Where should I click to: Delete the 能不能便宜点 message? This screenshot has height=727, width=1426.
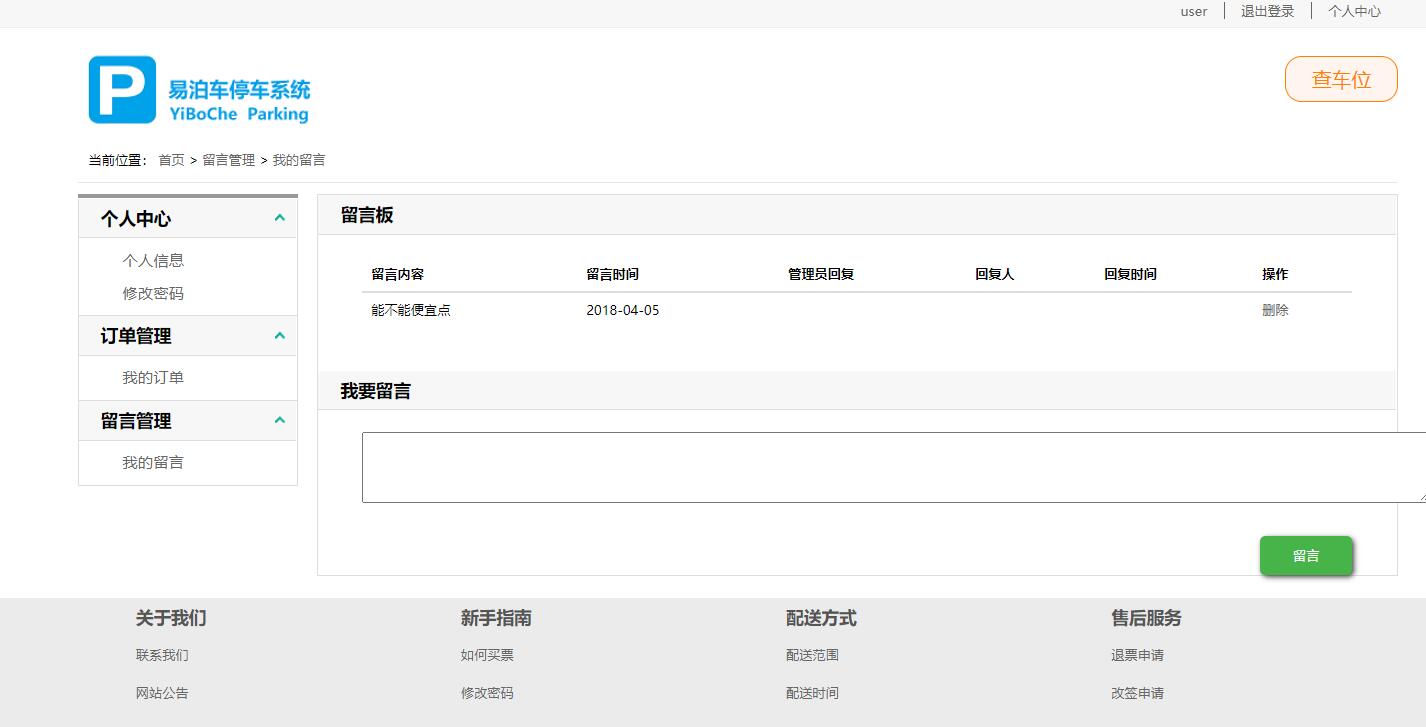[1275, 310]
